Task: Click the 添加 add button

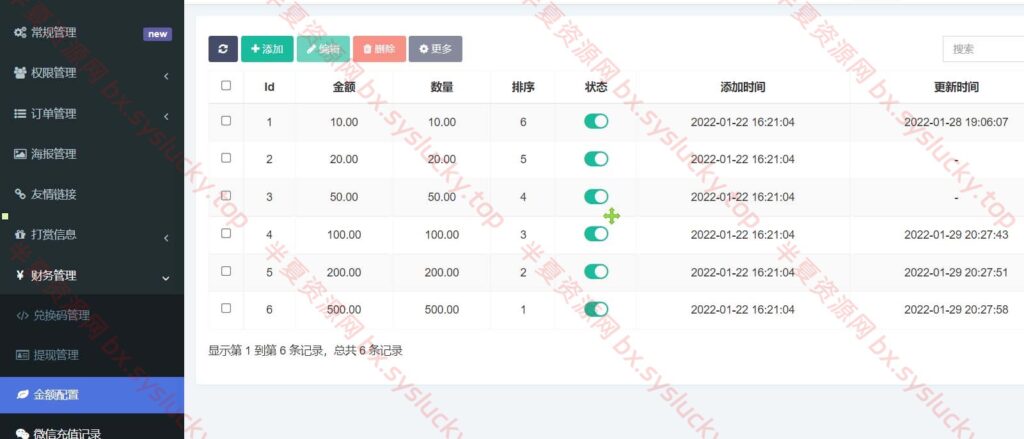Action: point(267,49)
